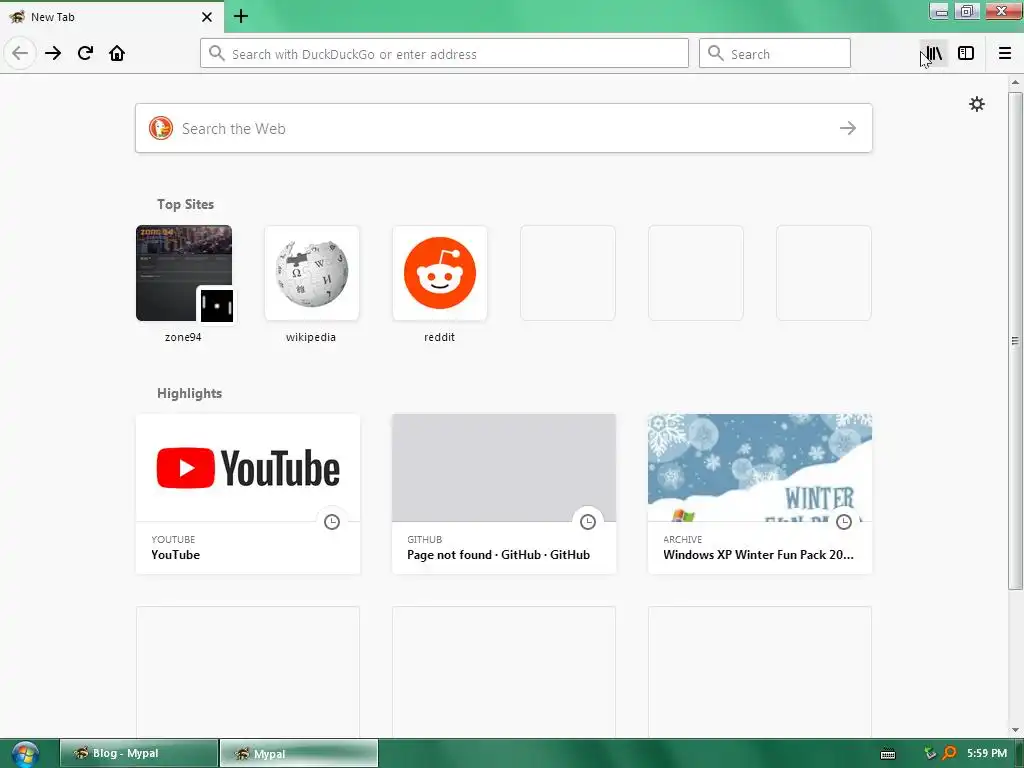The image size is (1024, 768).
Task: Click the Highlights section heading
Action: click(x=189, y=393)
